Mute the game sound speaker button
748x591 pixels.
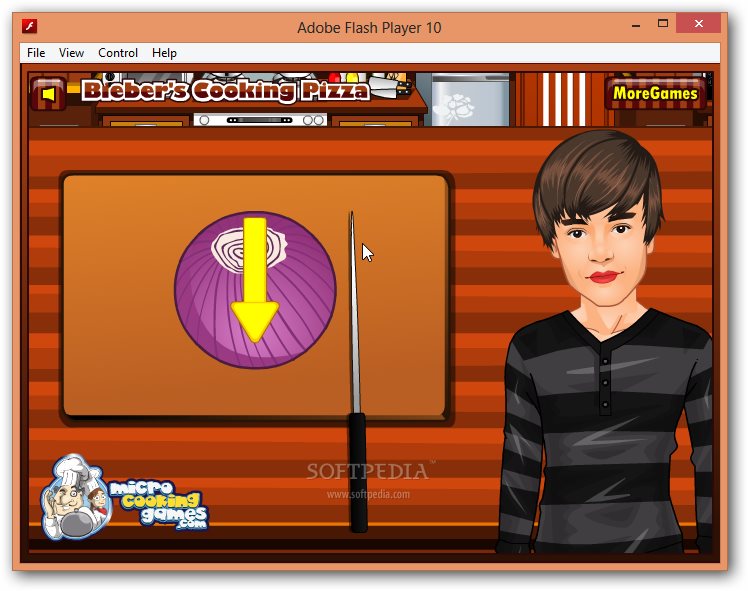point(48,94)
